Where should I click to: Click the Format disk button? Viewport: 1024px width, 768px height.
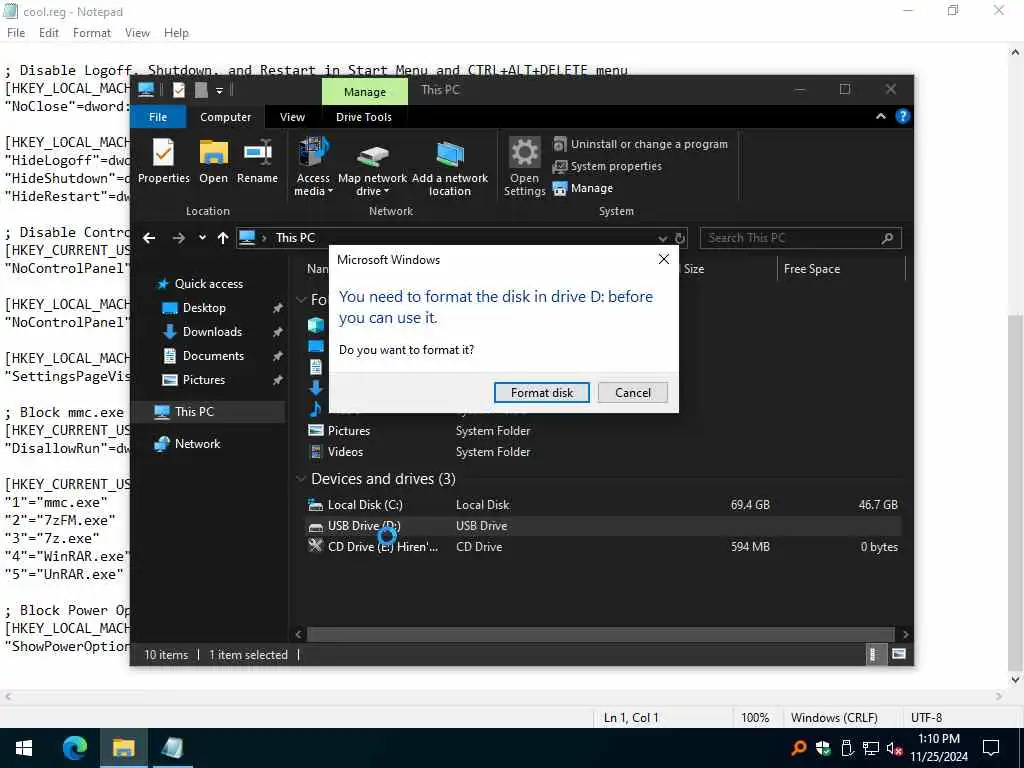click(x=541, y=392)
